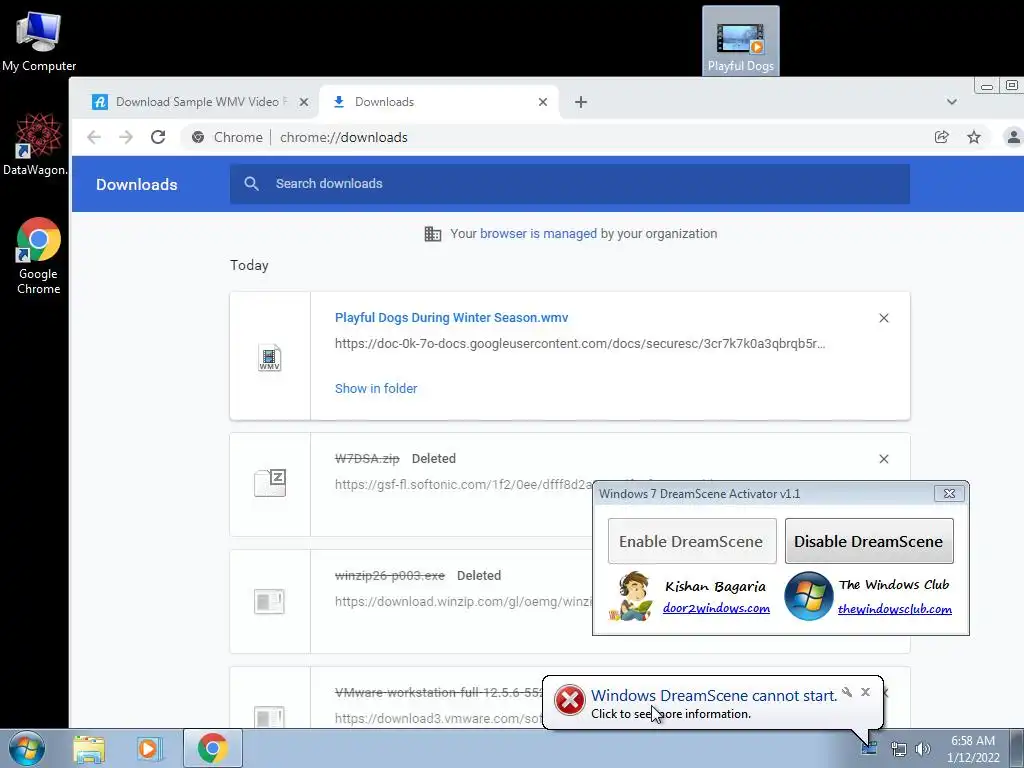This screenshot has width=1024, height=768.
Task: Click The Windows Club logo orb
Action: click(x=808, y=596)
